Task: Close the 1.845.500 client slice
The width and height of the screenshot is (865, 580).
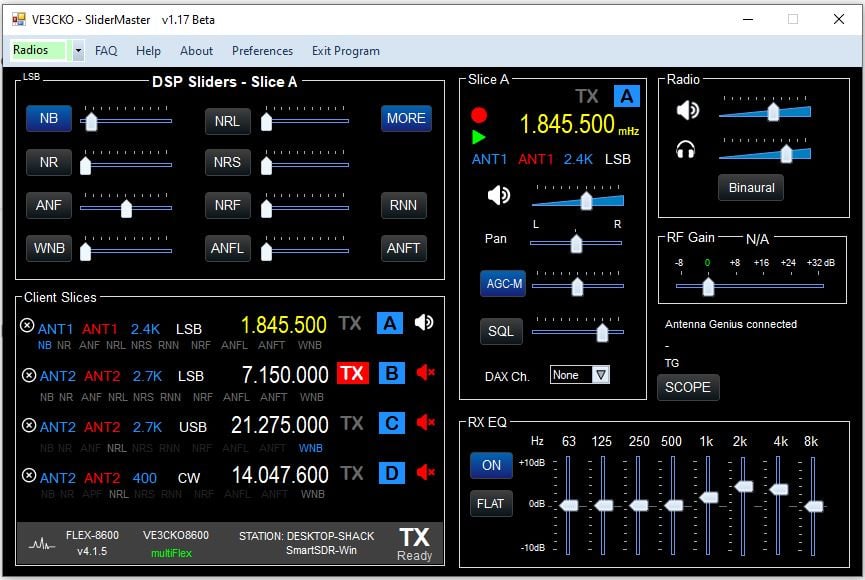Action: click(x=27, y=326)
